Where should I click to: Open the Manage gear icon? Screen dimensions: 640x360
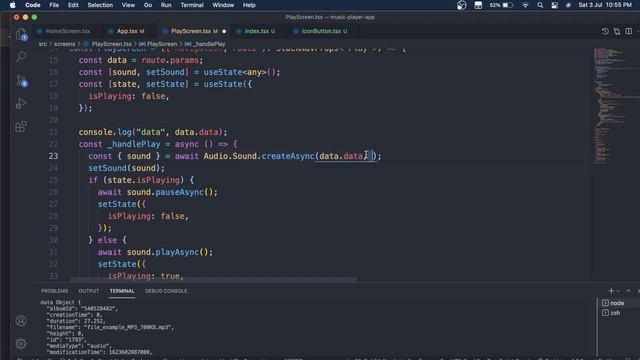21,344
